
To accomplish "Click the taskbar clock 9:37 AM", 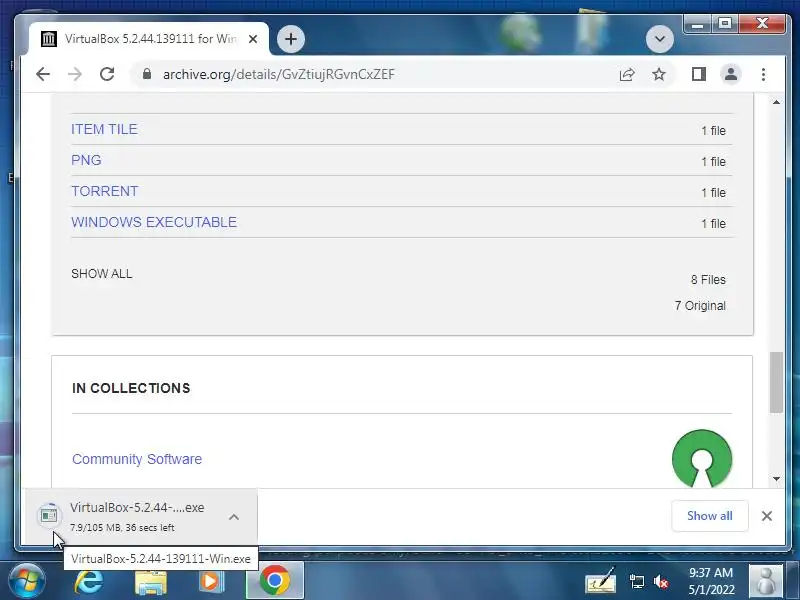I will [x=711, y=573].
